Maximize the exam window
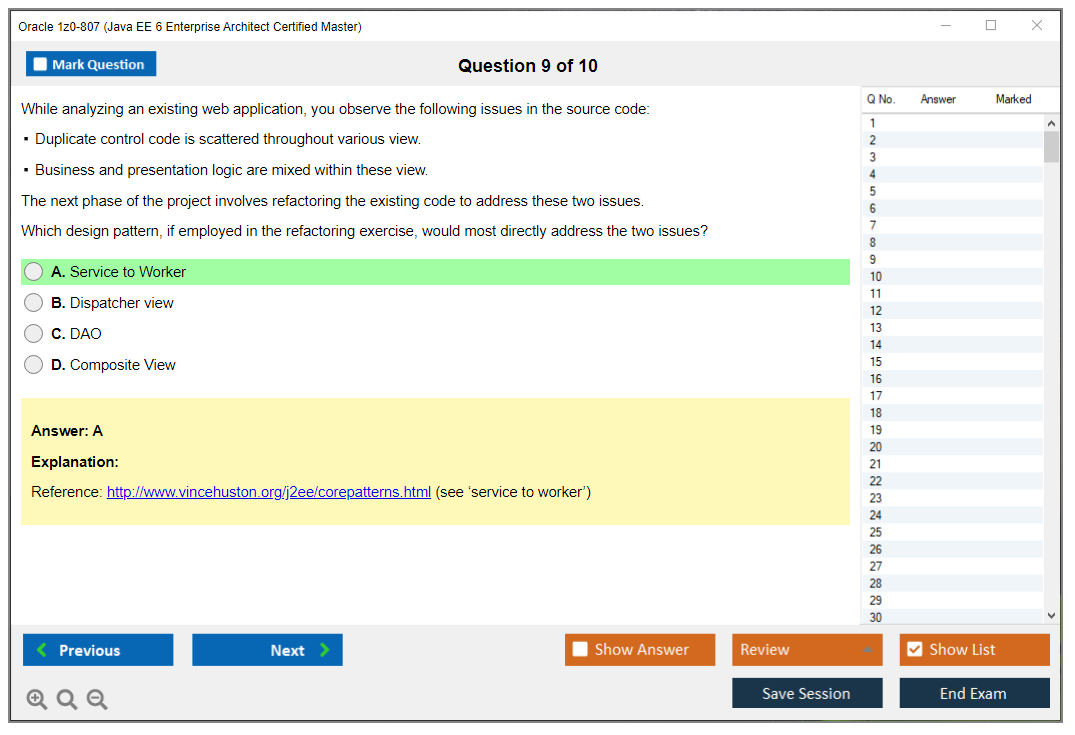The image size is (1075, 735). tap(991, 26)
